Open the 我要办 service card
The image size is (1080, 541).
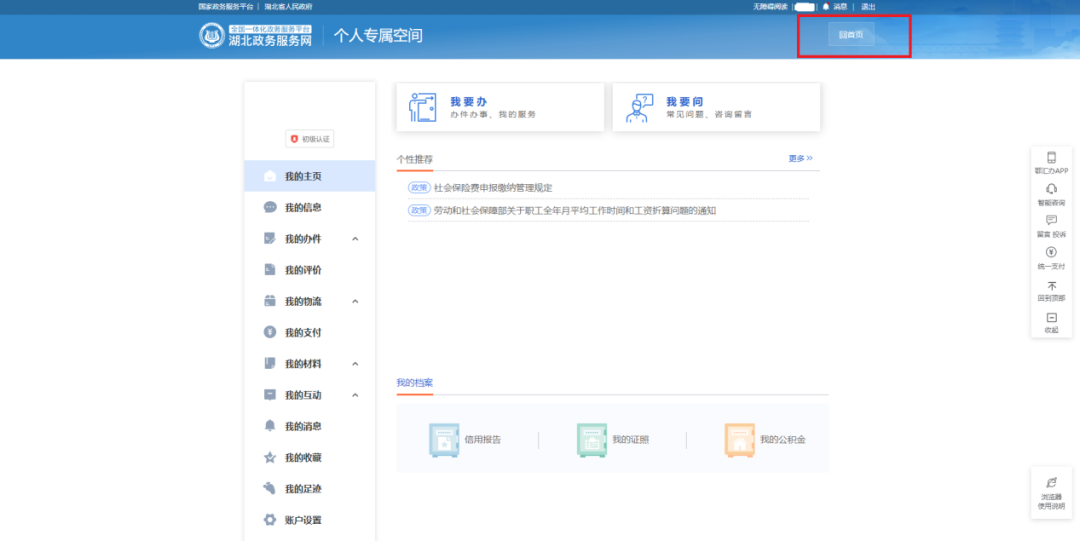pos(500,108)
